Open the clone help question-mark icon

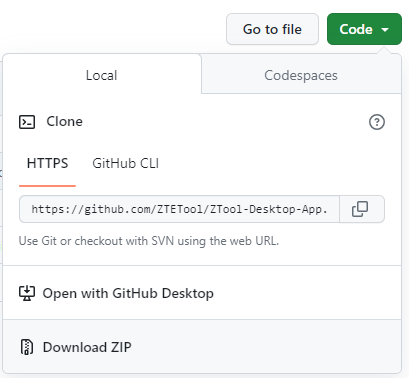click(x=377, y=122)
